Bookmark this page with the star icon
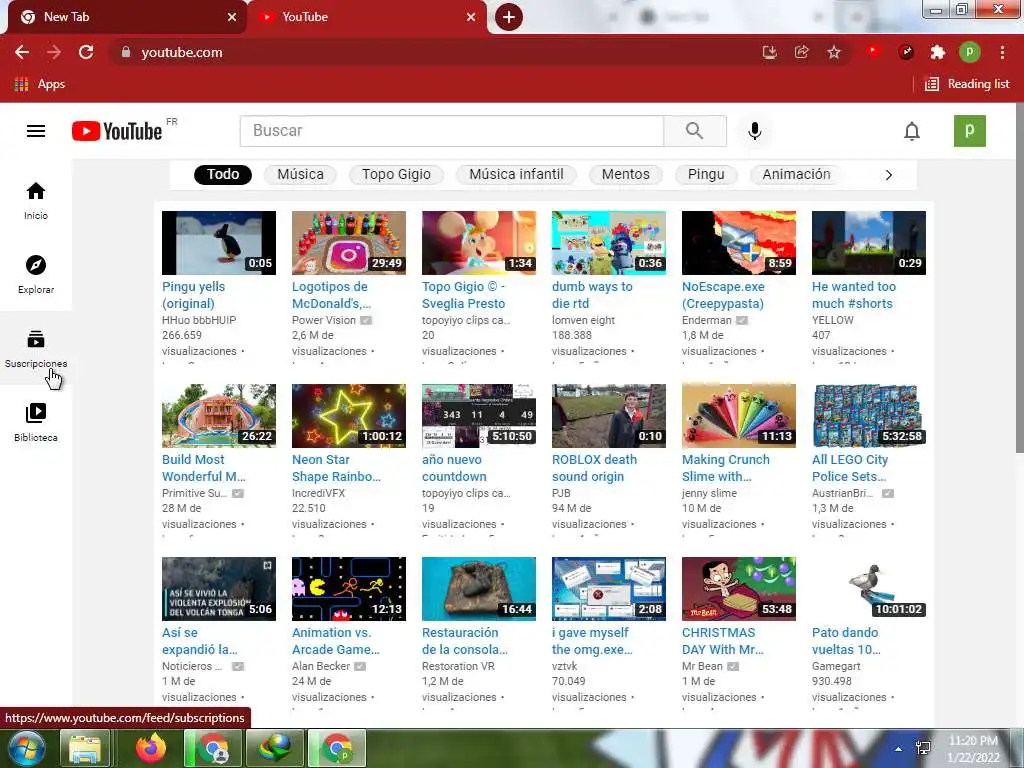The image size is (1024, 768). (834, 52)
